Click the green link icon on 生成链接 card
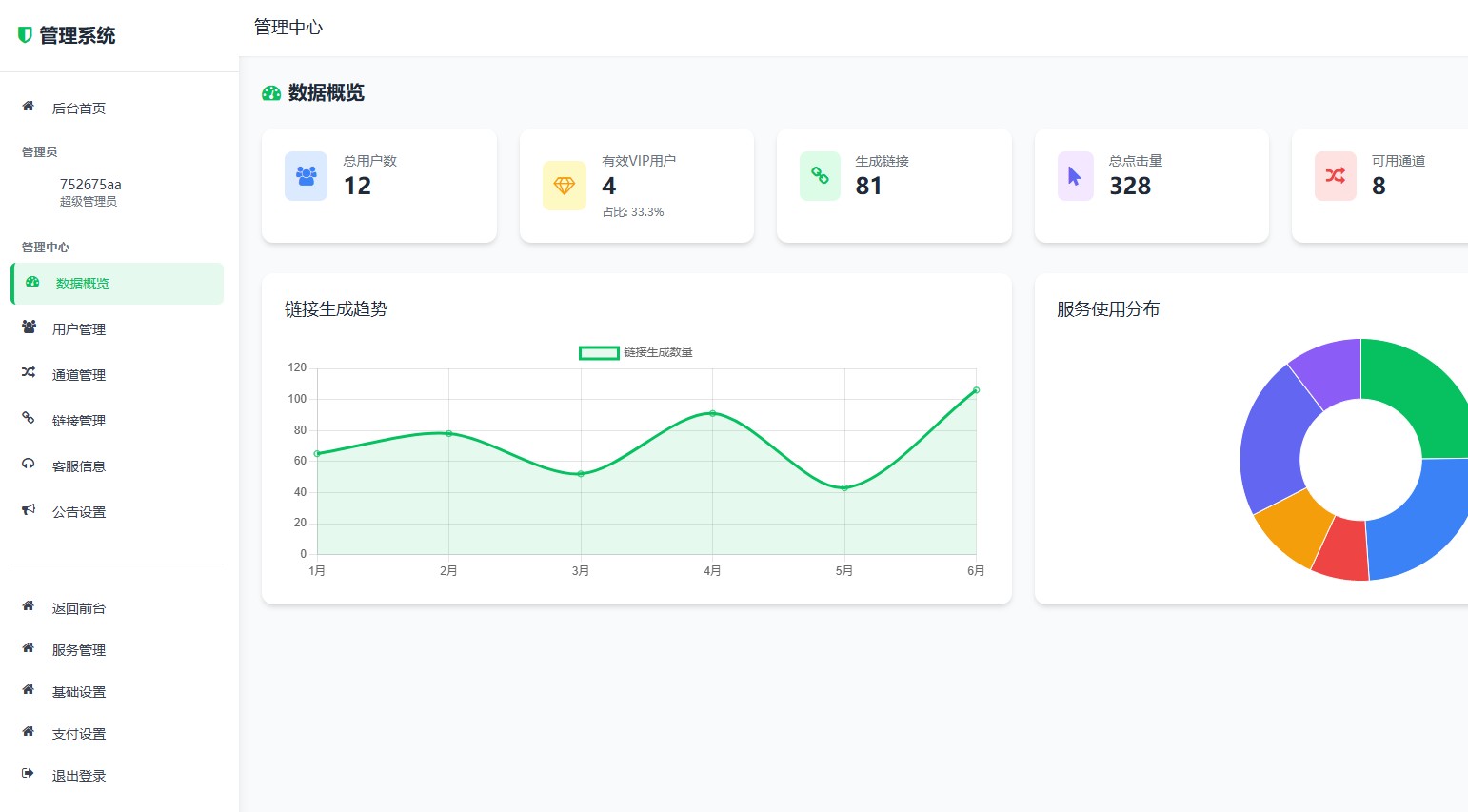1468x812 pixels. tap(820, 175)
